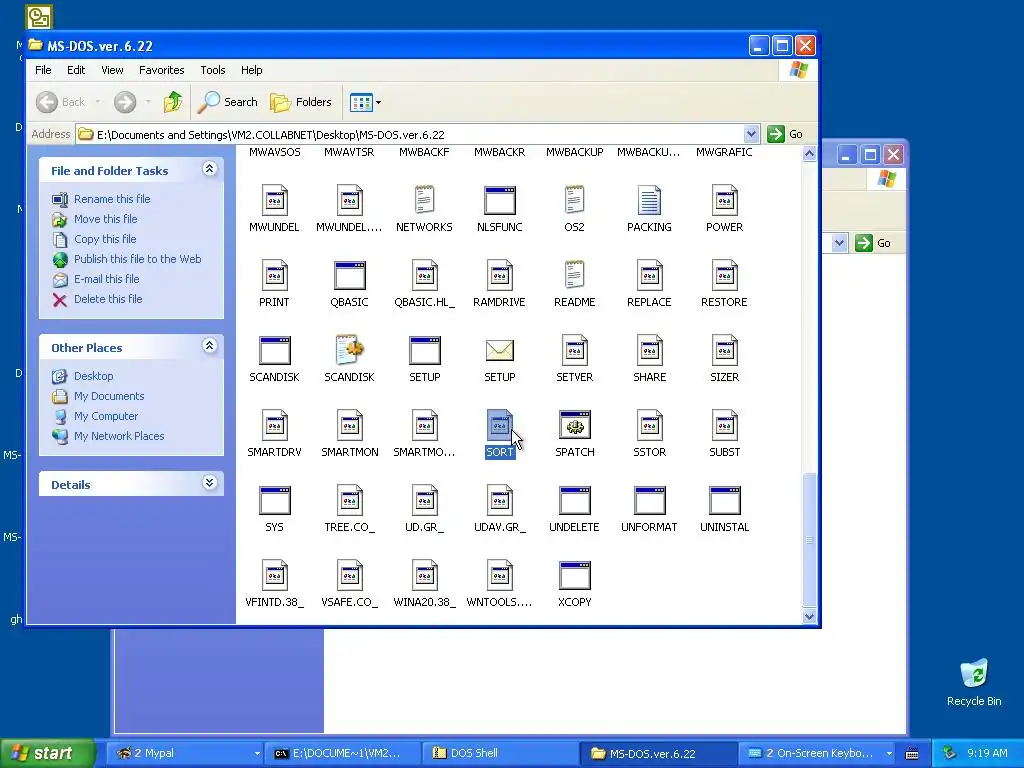Screen dimensions: 1024x768
Task: Open the Edit menu
Action: (x=76, y=70)
